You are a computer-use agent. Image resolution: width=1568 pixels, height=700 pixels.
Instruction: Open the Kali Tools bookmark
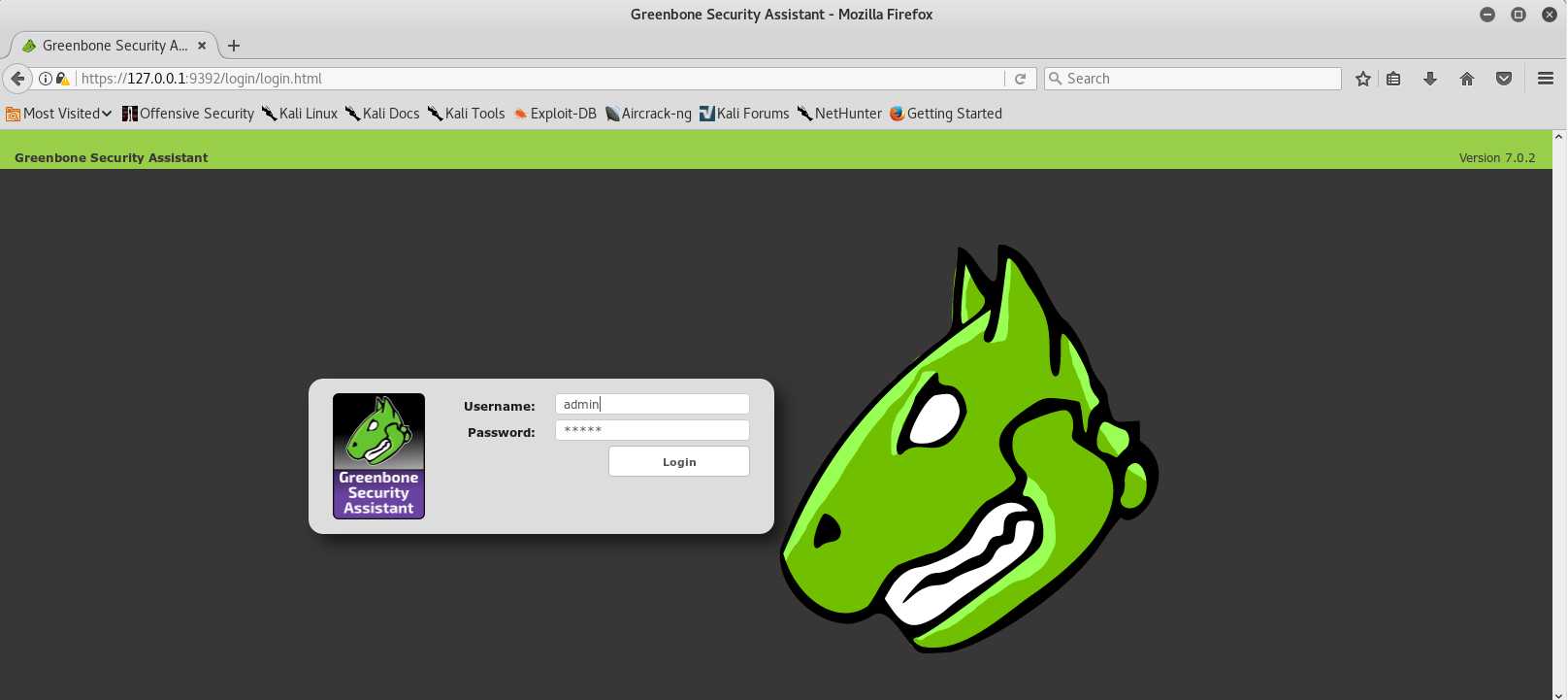point(467,114)
